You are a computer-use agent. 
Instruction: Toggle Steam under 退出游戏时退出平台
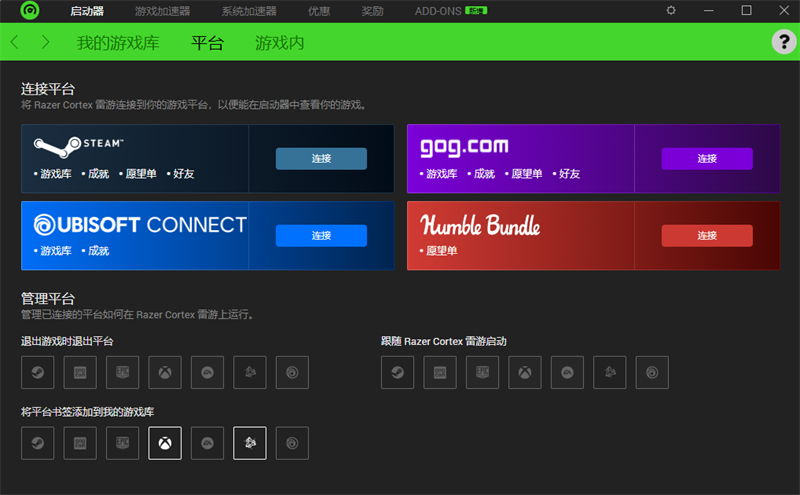point(38,373)
